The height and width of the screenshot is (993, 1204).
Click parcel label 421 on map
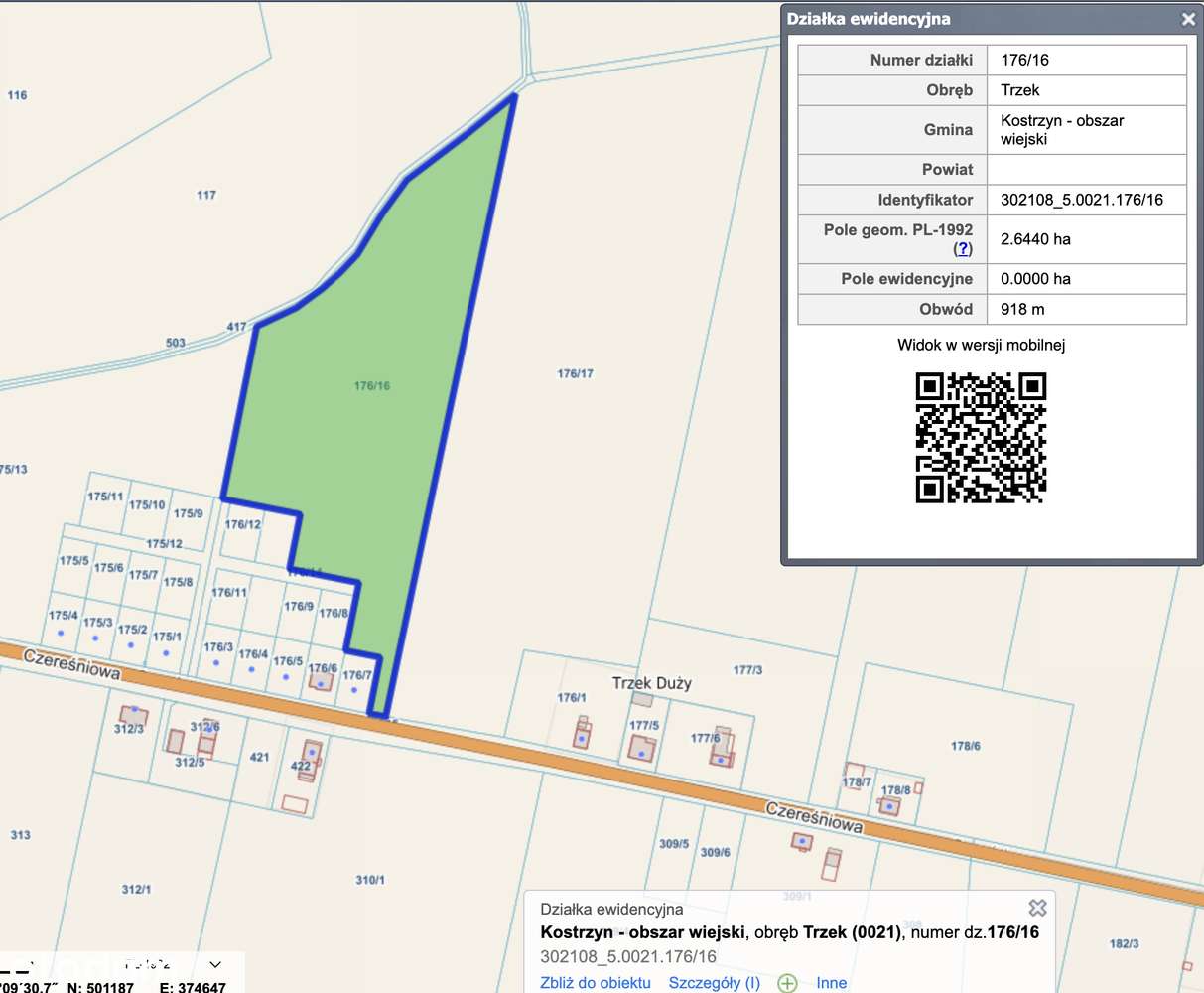coord(259,757)
